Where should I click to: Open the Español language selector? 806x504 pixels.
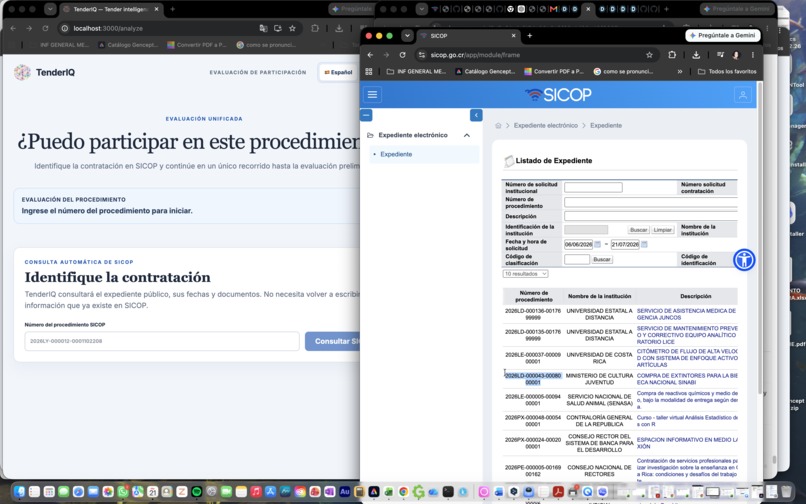click(x=338, y=73)
